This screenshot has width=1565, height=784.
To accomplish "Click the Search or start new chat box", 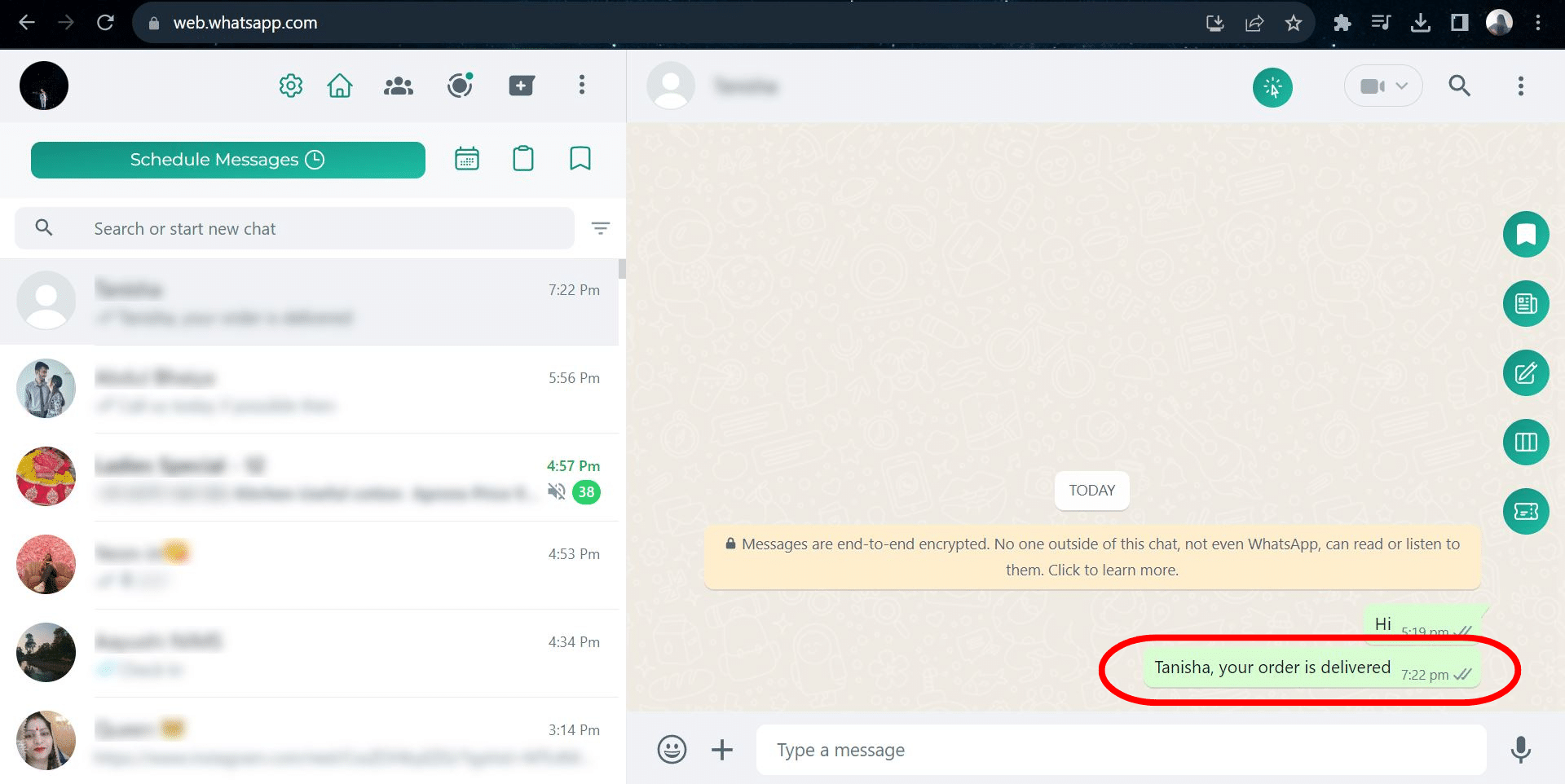I will pyautogui.click(x=326, y=229).
